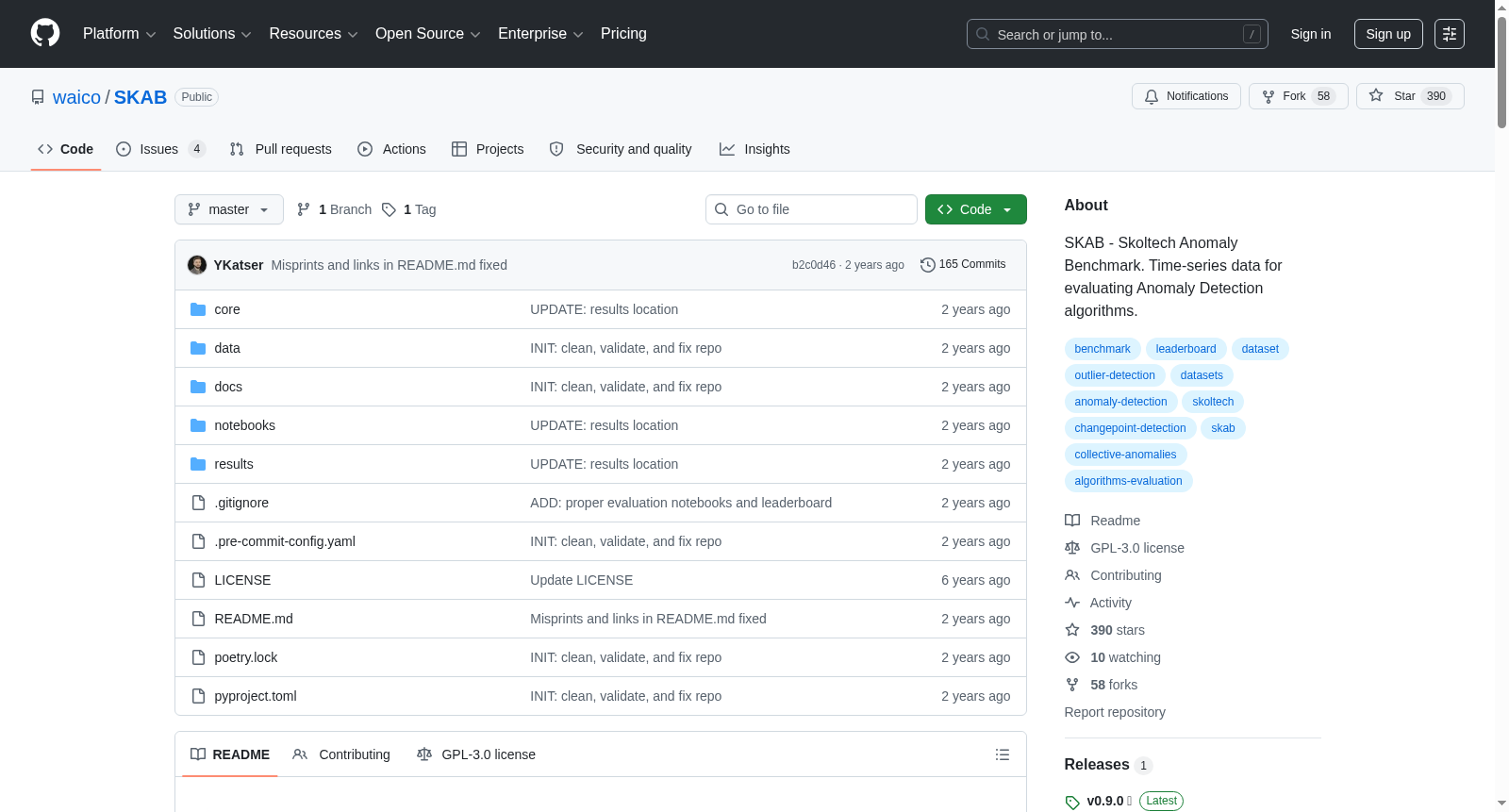Select the core folder icon

[198, 309]
